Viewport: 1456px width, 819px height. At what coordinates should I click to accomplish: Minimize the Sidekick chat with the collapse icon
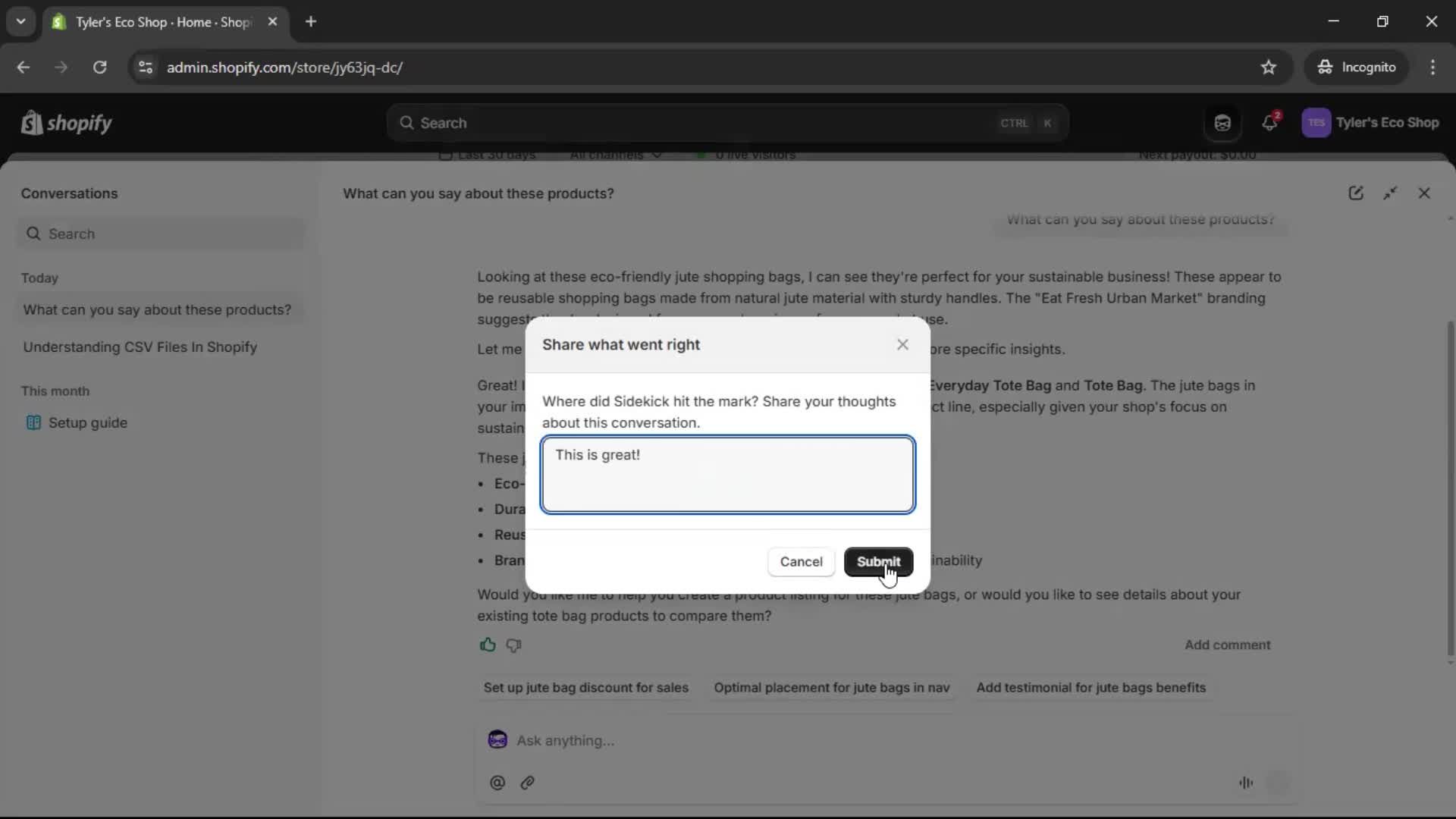pyautogui.click(x=1392, y=193)
